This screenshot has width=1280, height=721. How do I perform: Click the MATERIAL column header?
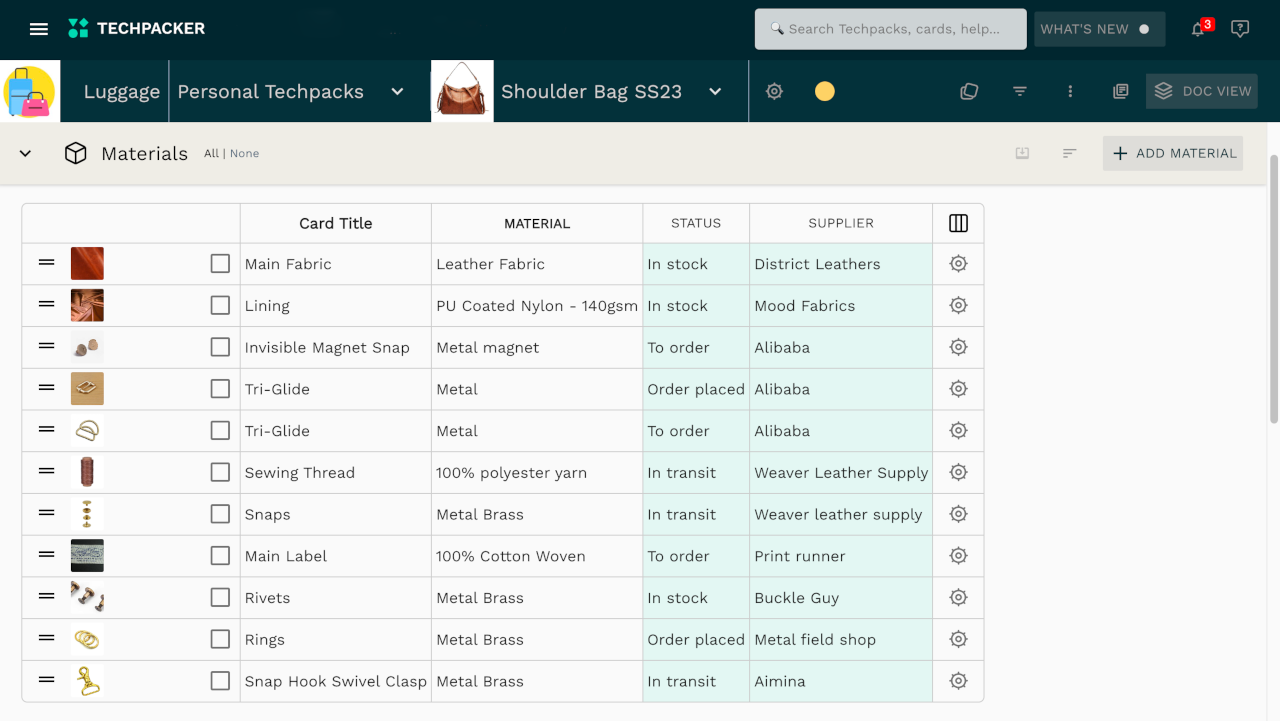point(537,223)
